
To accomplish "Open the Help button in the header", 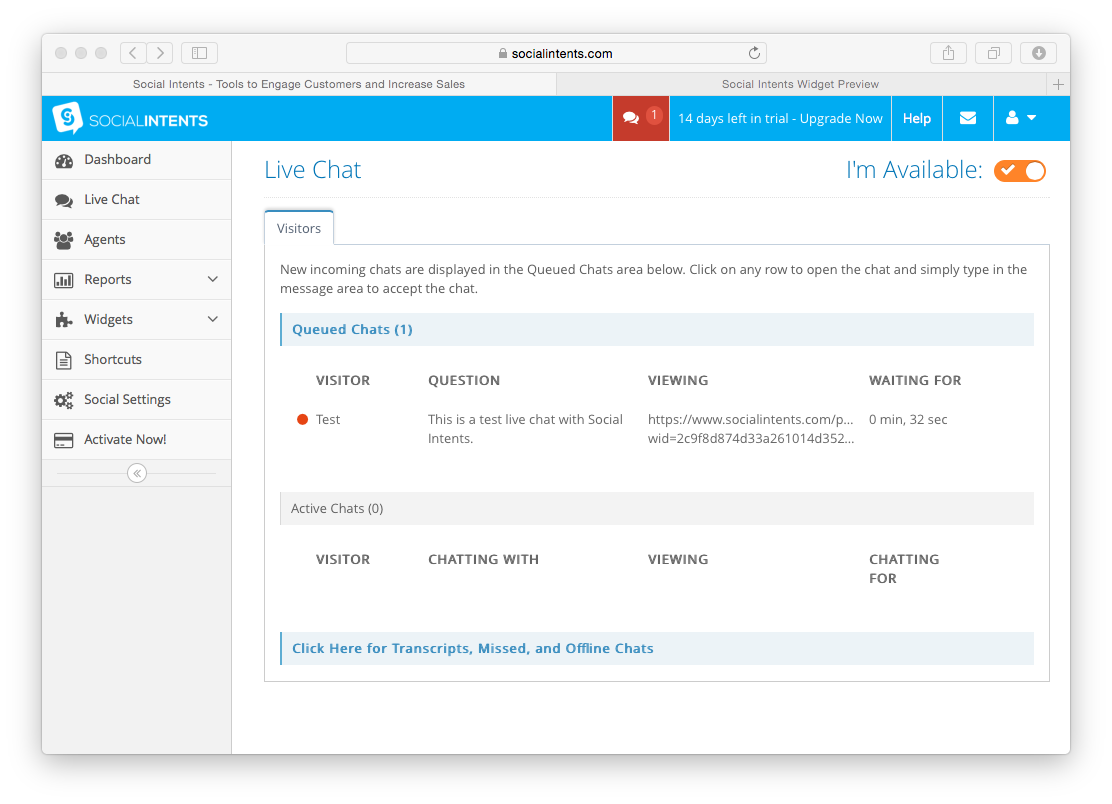I will [917, 118].
